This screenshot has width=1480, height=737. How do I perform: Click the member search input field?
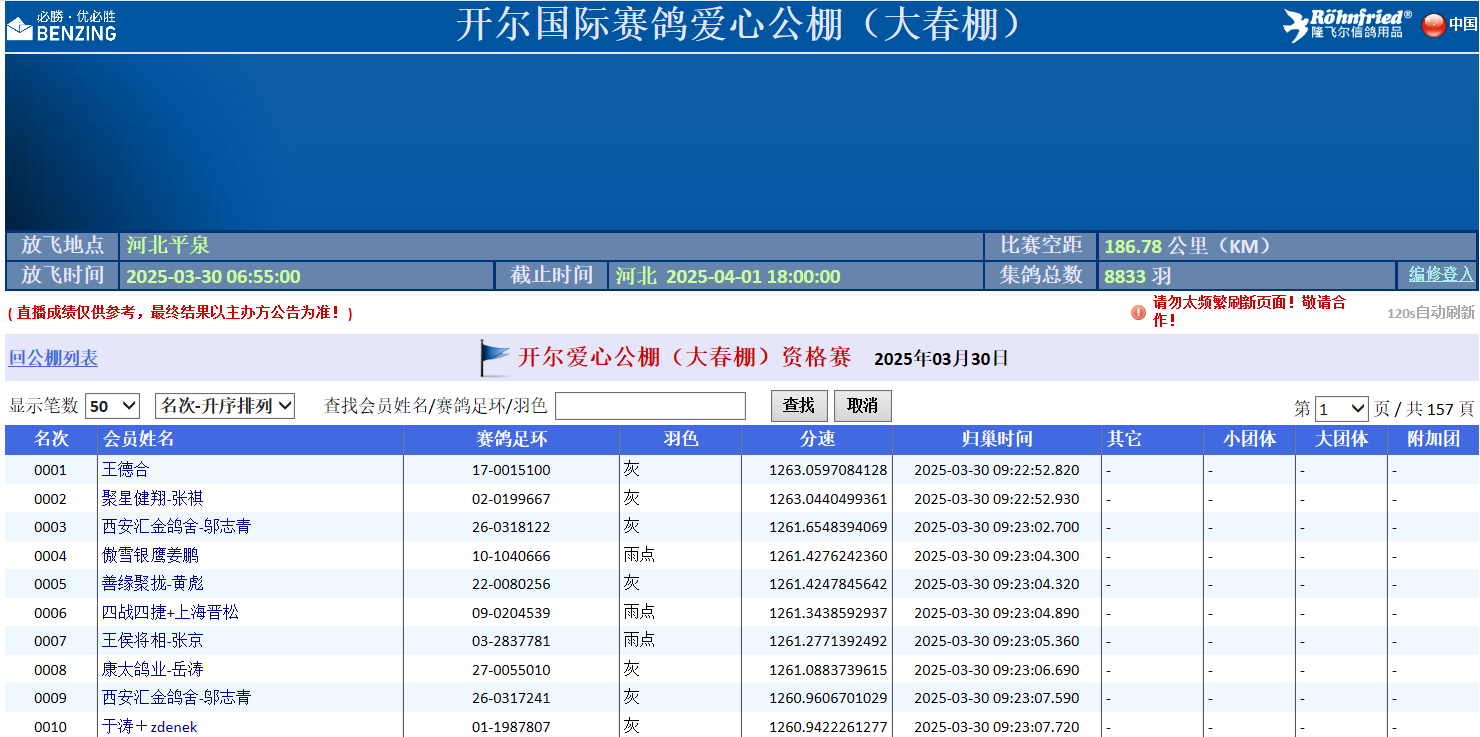coord(650,406)
